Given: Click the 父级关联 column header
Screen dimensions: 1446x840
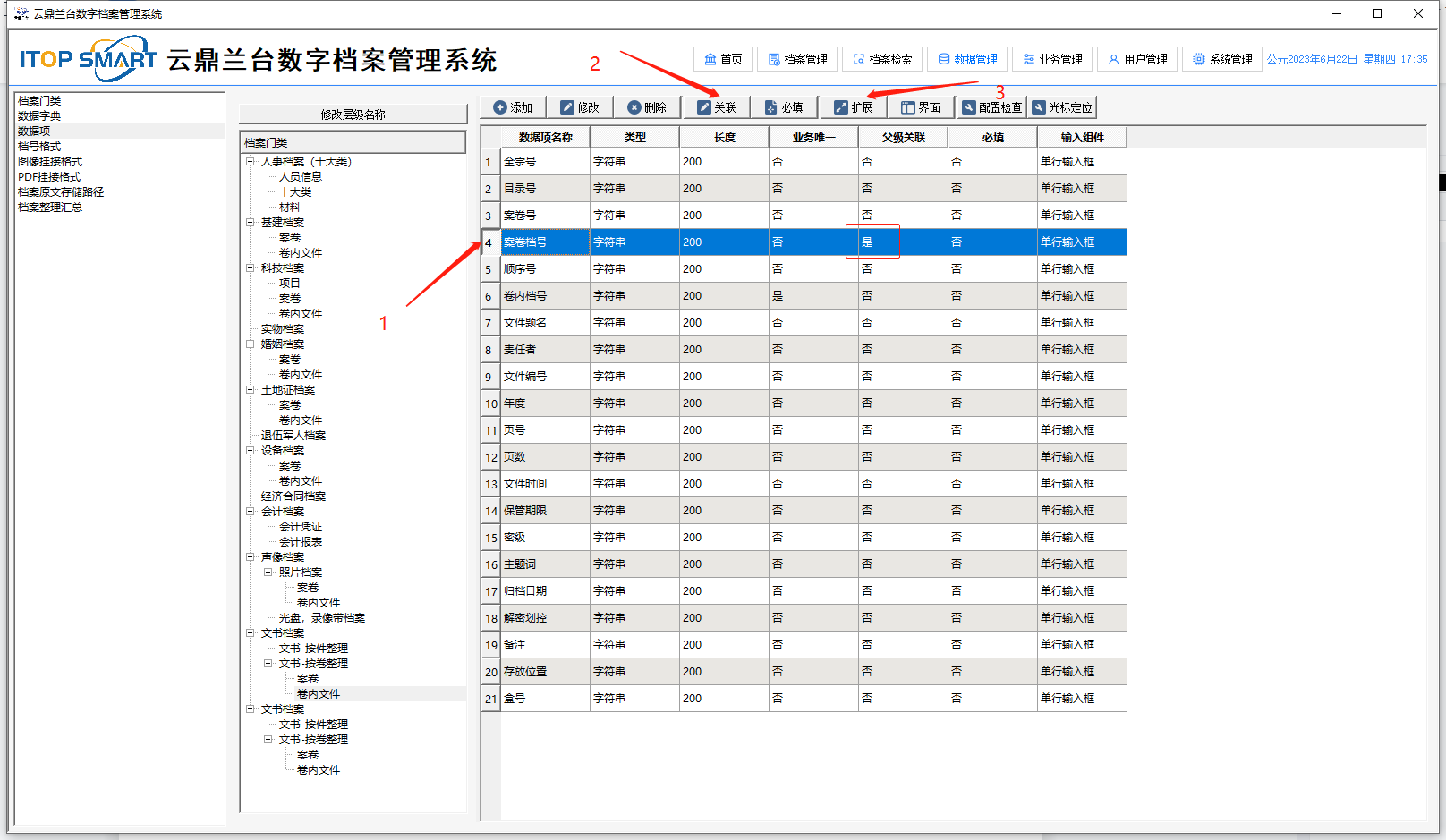Looking at the screenshot, I should pos(903,138).
